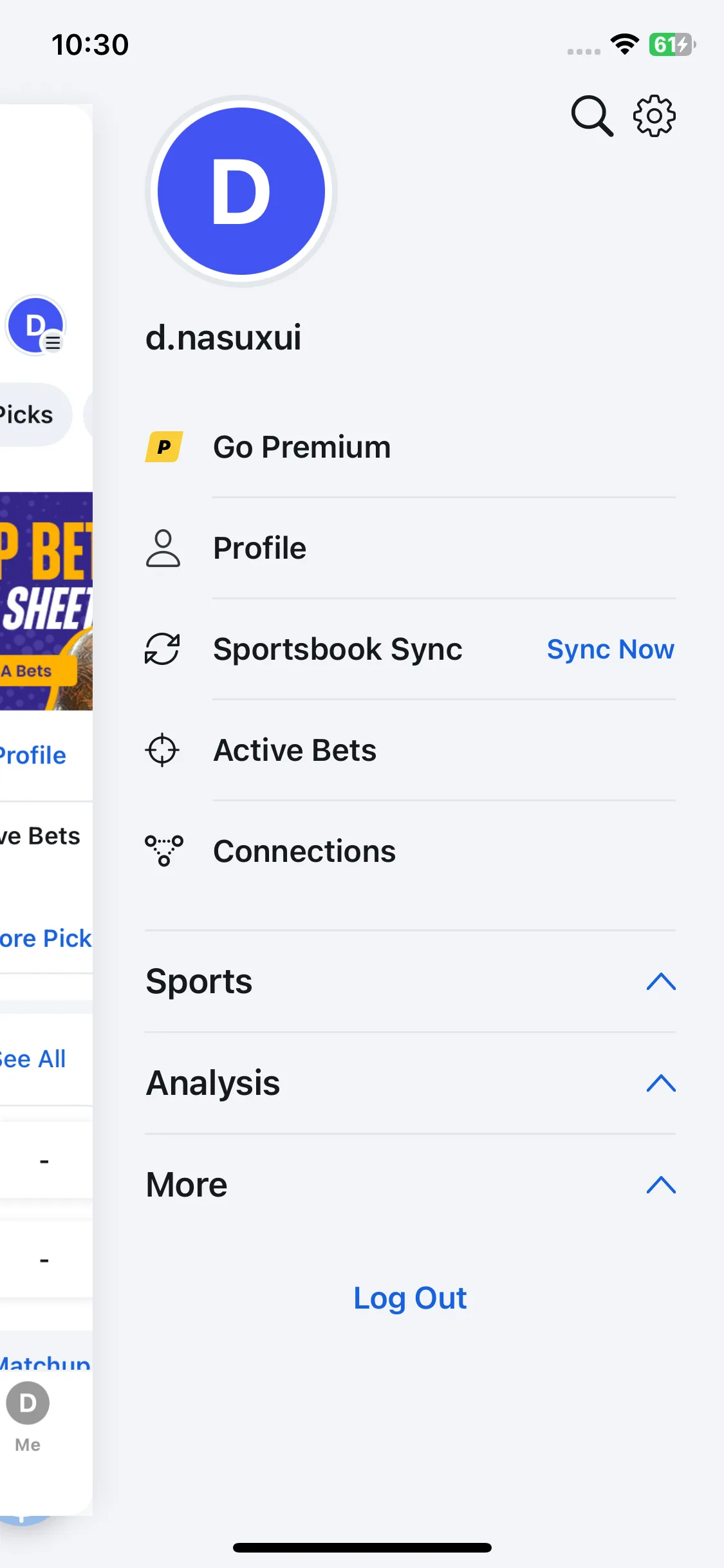Open the Go Premium menu item
This screenshot has width=724, height=1568.
coord(411,447)
